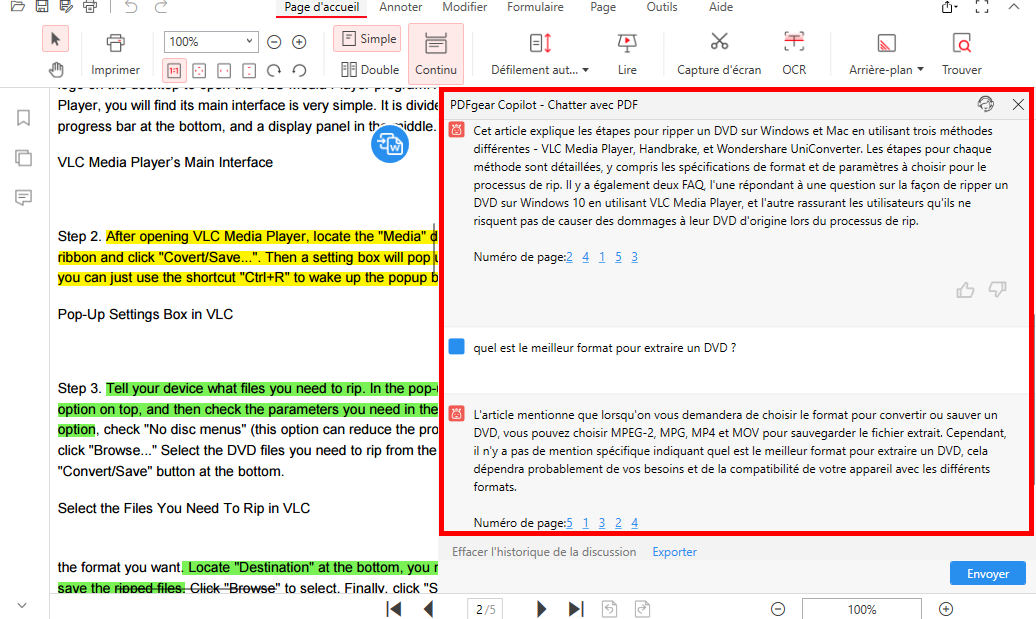Toggle Continu scrolling mode

pos(436,54)
